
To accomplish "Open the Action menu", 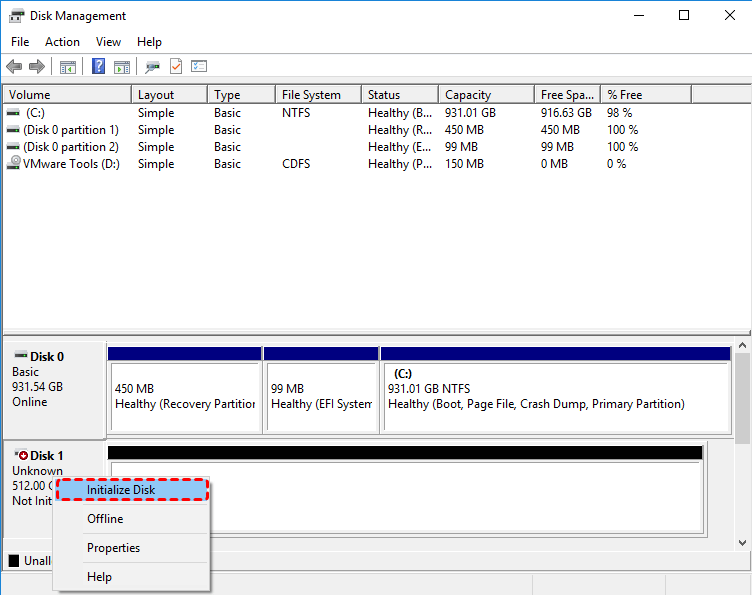I will (x=62, y=42).
